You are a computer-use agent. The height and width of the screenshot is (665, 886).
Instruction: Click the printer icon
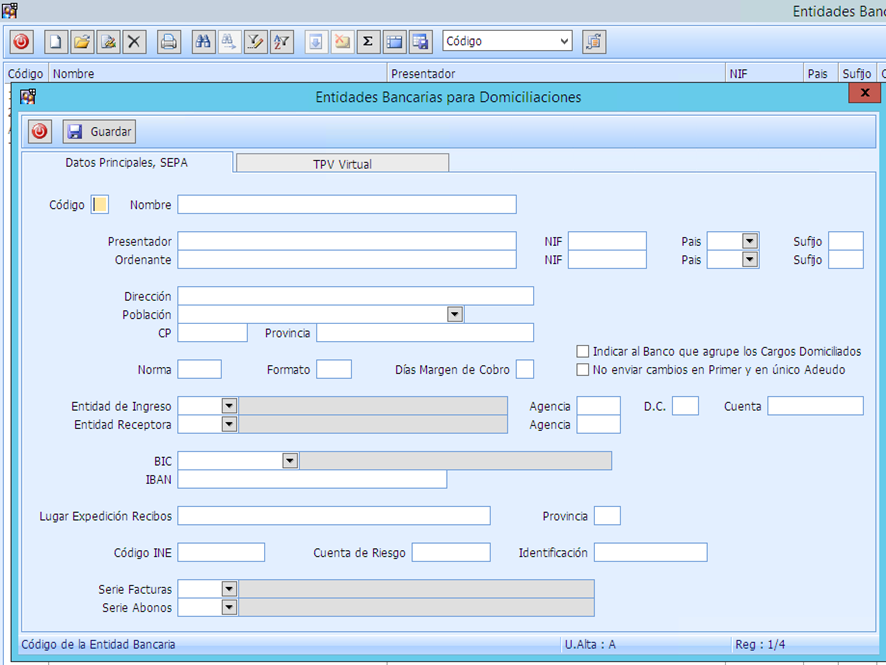[169, 42]
